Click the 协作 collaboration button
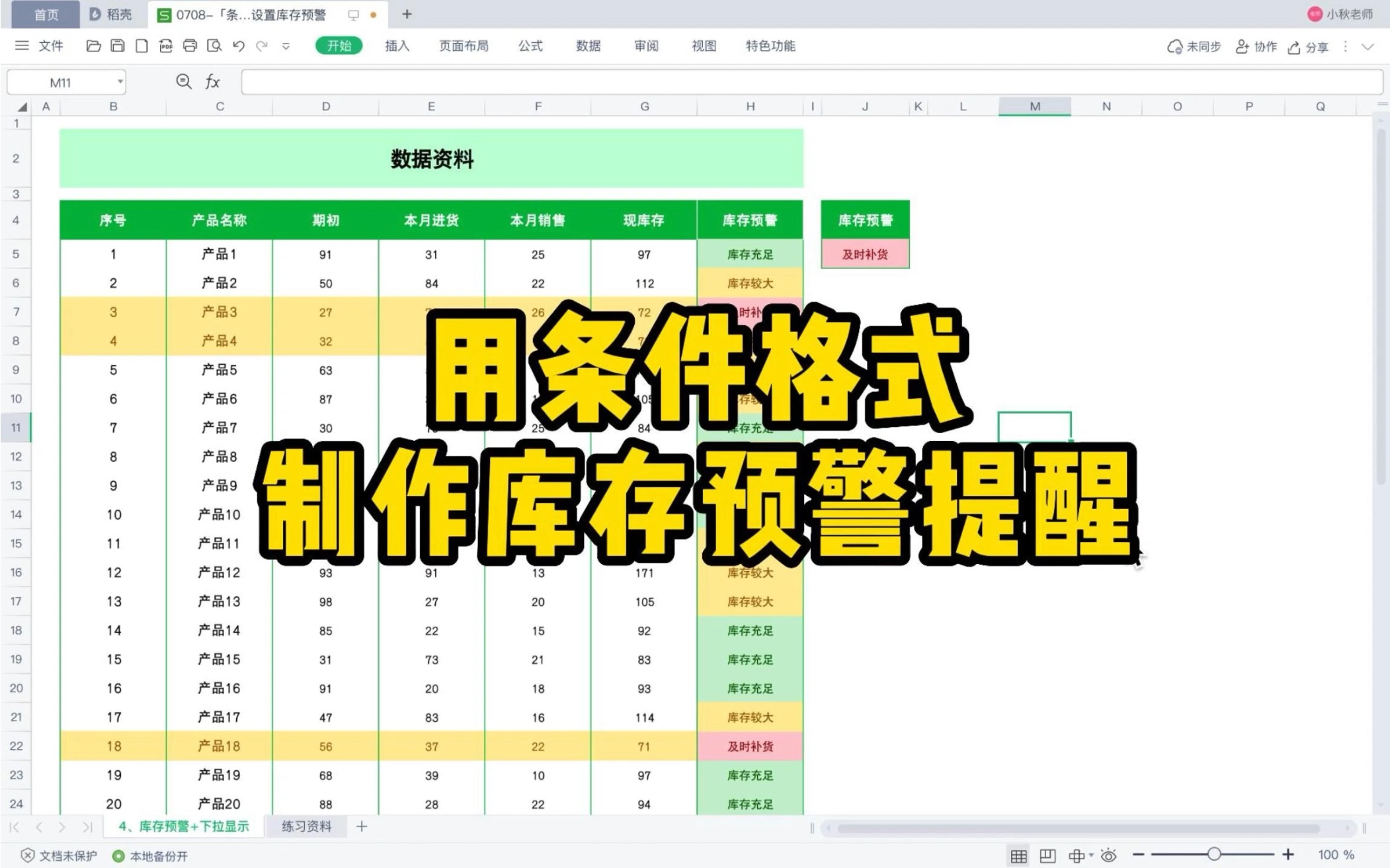Viewport: 1390px width, 868px height. tap(1256, 46)
